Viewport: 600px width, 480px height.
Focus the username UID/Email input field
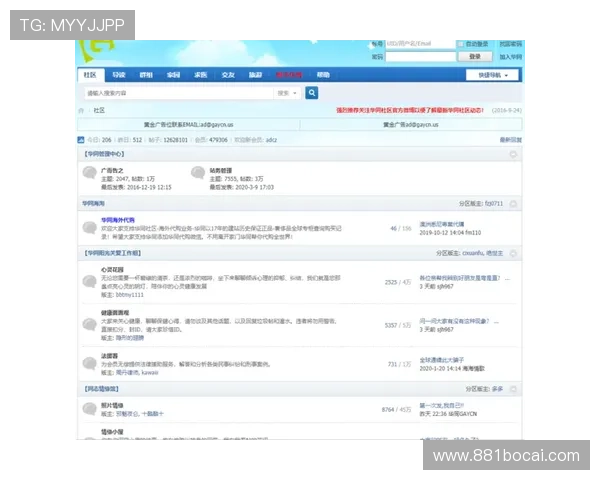pyautogui.click(x=420, y=44)
